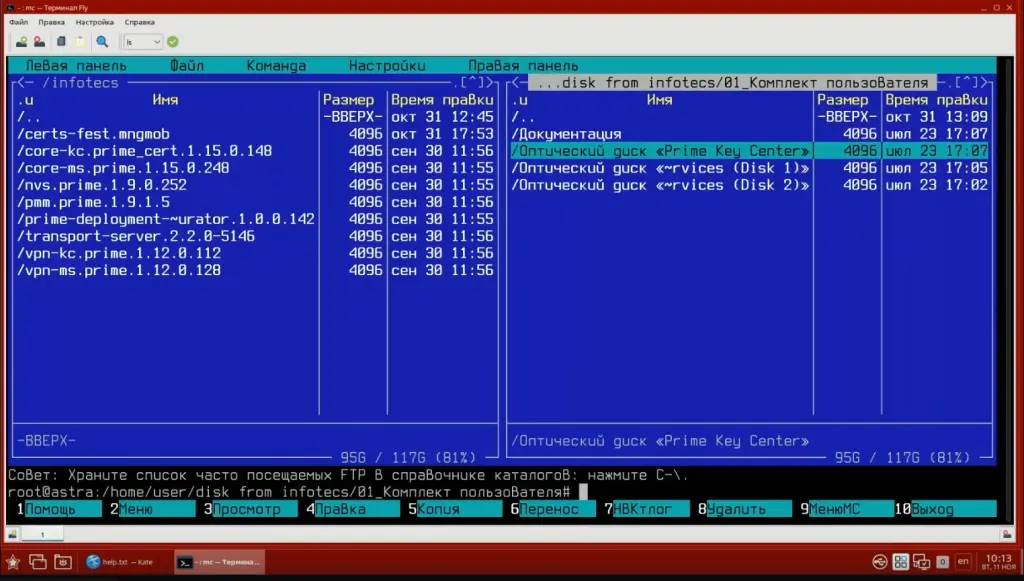Click the Время правки header in right panel
Viewport: 1024px width, 581px height.
pyautogui.click(x=936, y=100)
